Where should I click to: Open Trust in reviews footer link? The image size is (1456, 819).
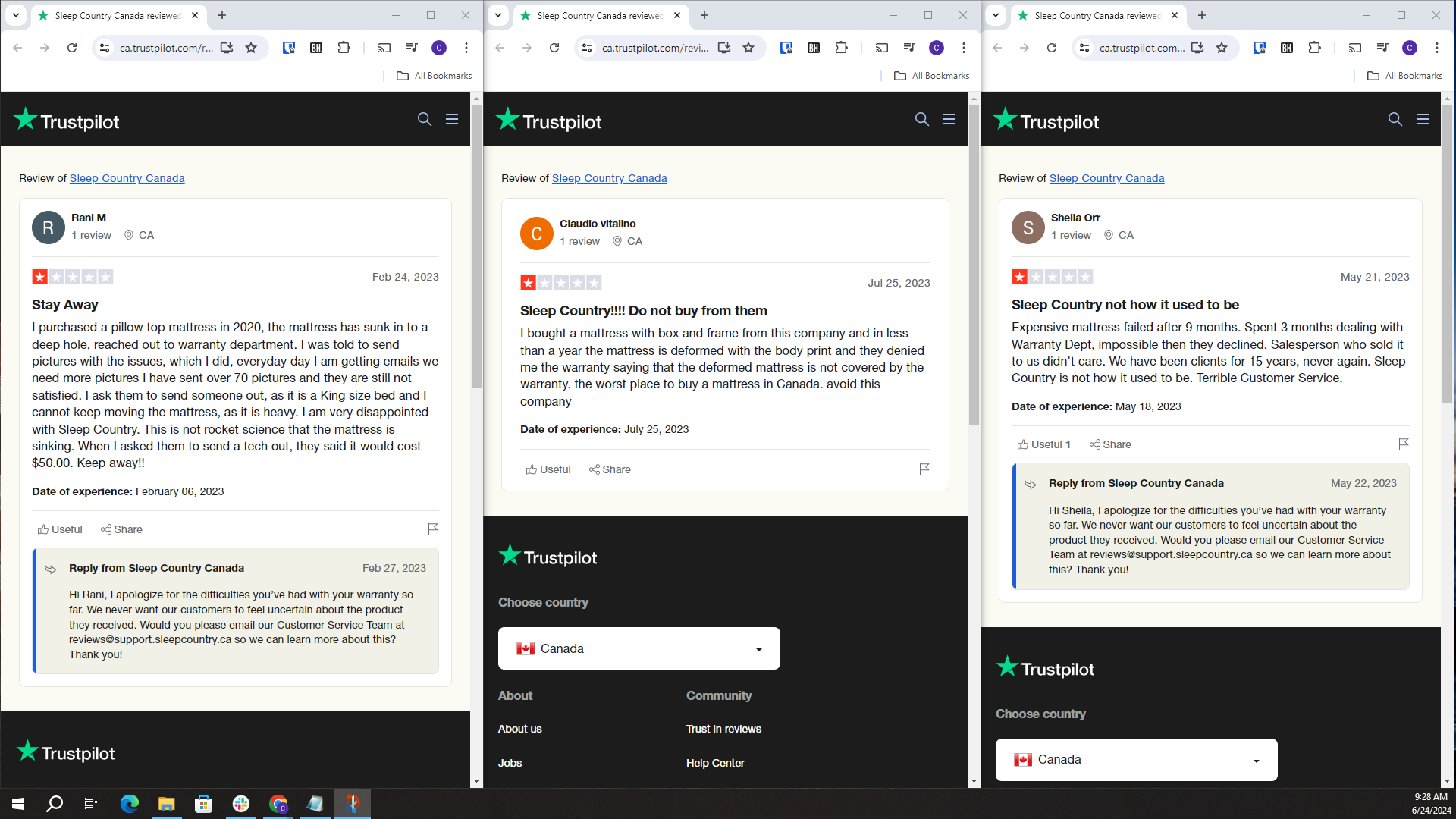pos(723,729)
